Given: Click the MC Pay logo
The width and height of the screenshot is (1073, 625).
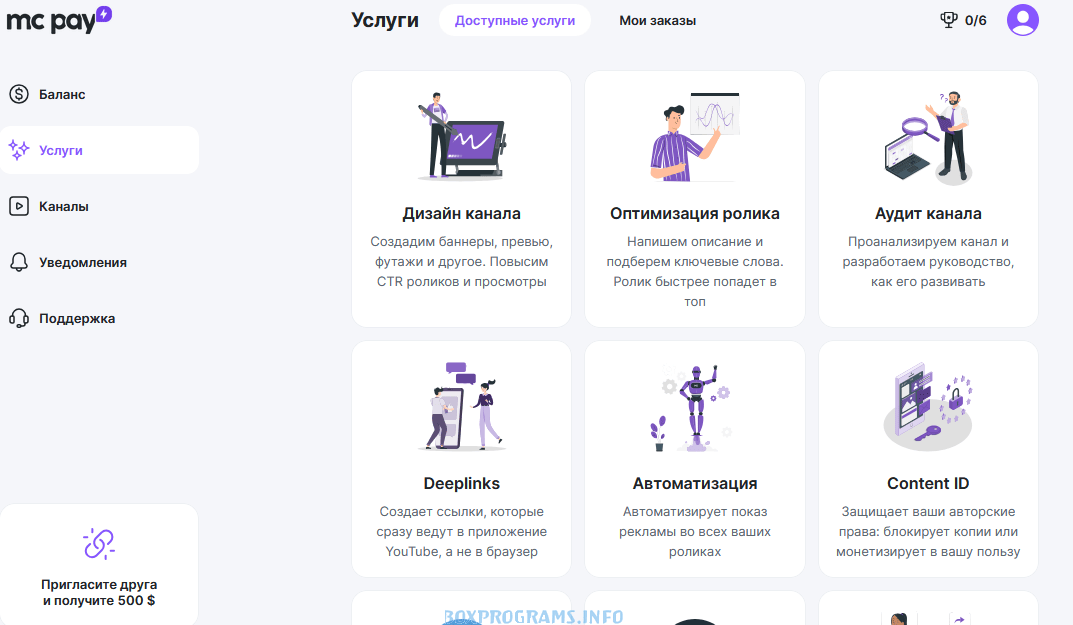Looking at the screenshot, I should 59,20.
